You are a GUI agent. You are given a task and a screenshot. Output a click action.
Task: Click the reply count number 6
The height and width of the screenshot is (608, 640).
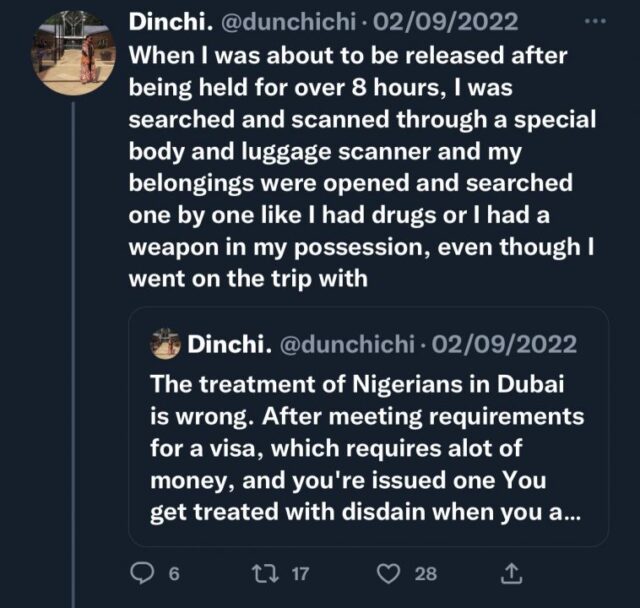(x=173, y=575)
